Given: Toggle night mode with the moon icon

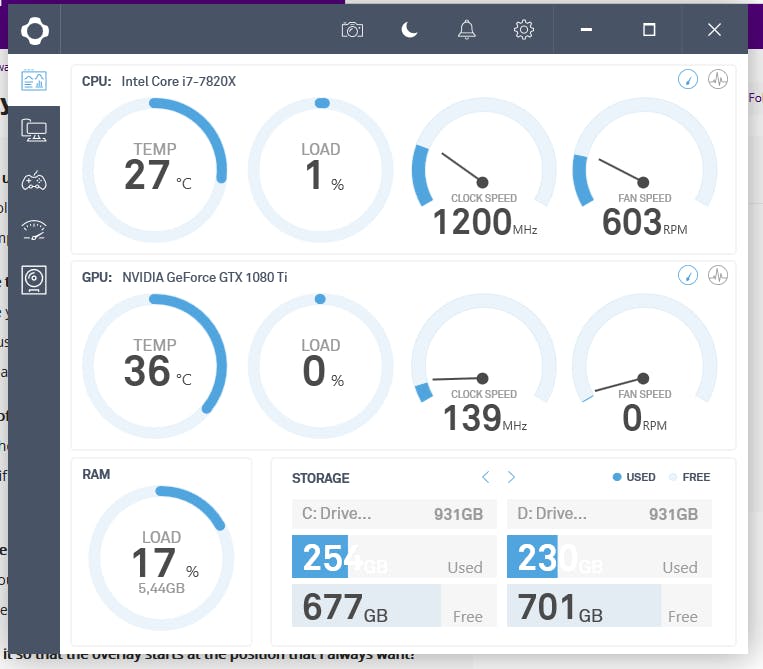Looking at the screenshot, I should coord(409,30).
